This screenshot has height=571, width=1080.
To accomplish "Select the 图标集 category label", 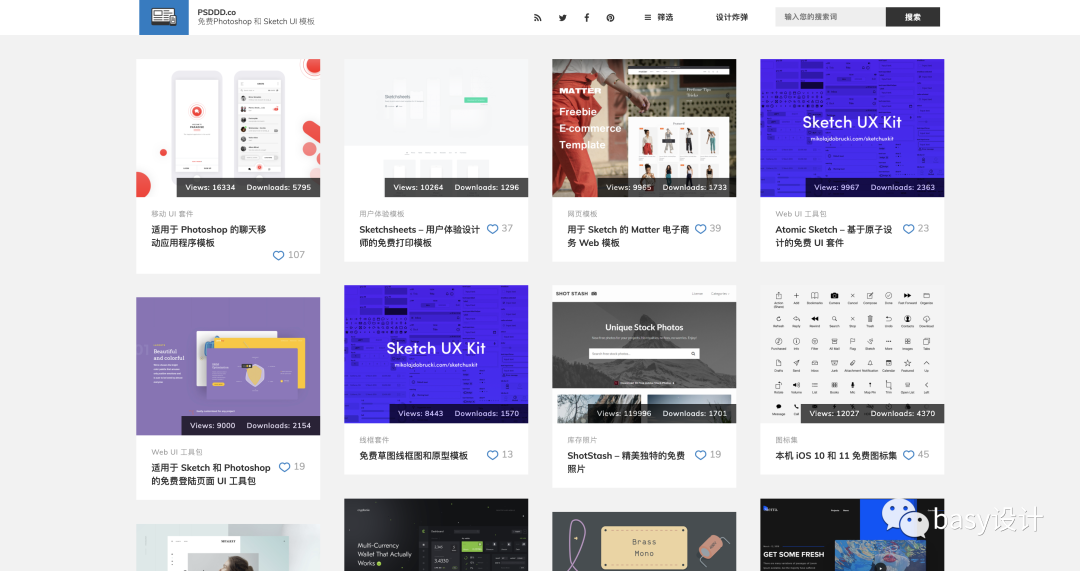I will click(x=787, y=440).
